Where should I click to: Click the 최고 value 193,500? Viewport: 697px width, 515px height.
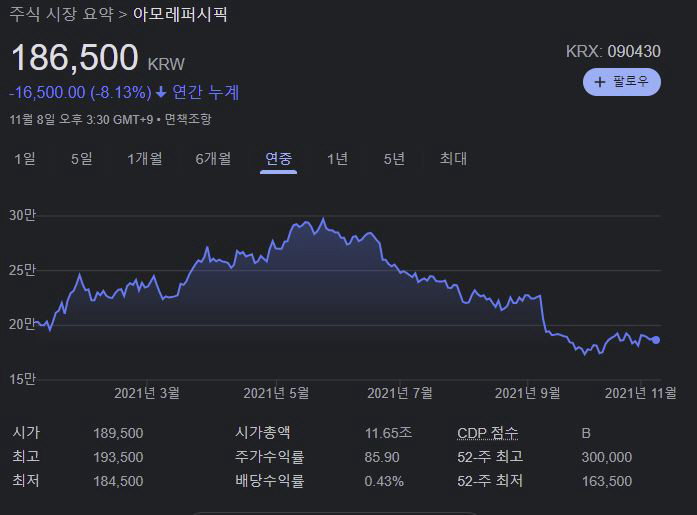tap(118, 457)
